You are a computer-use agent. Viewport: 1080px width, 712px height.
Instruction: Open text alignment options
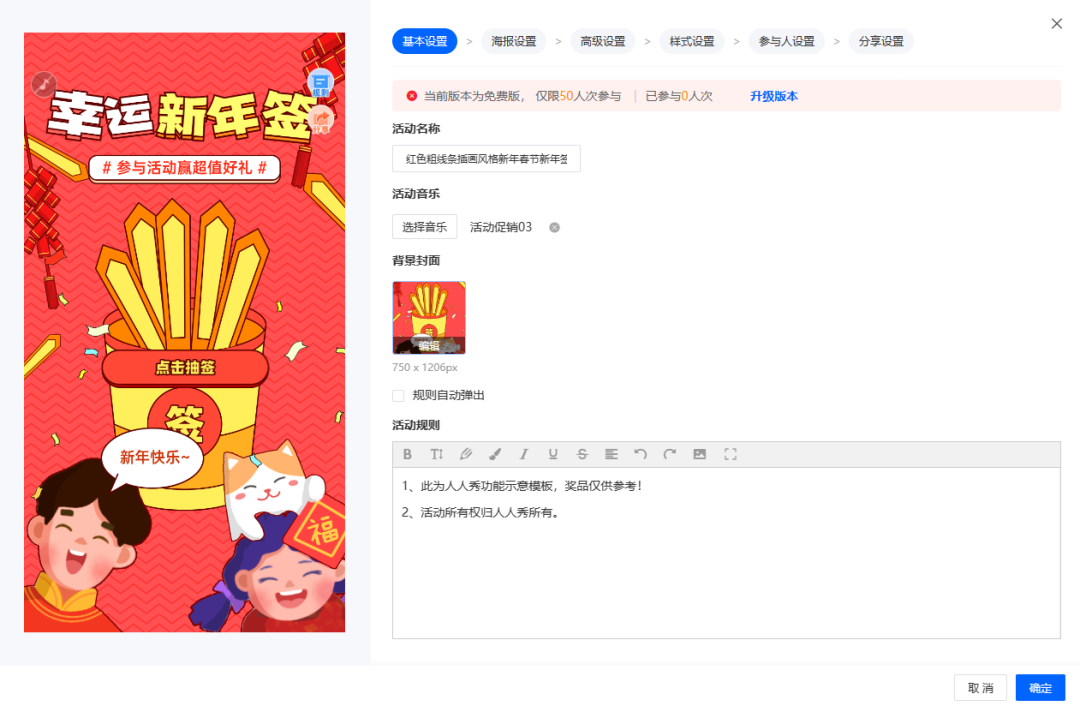pos(611,454)
